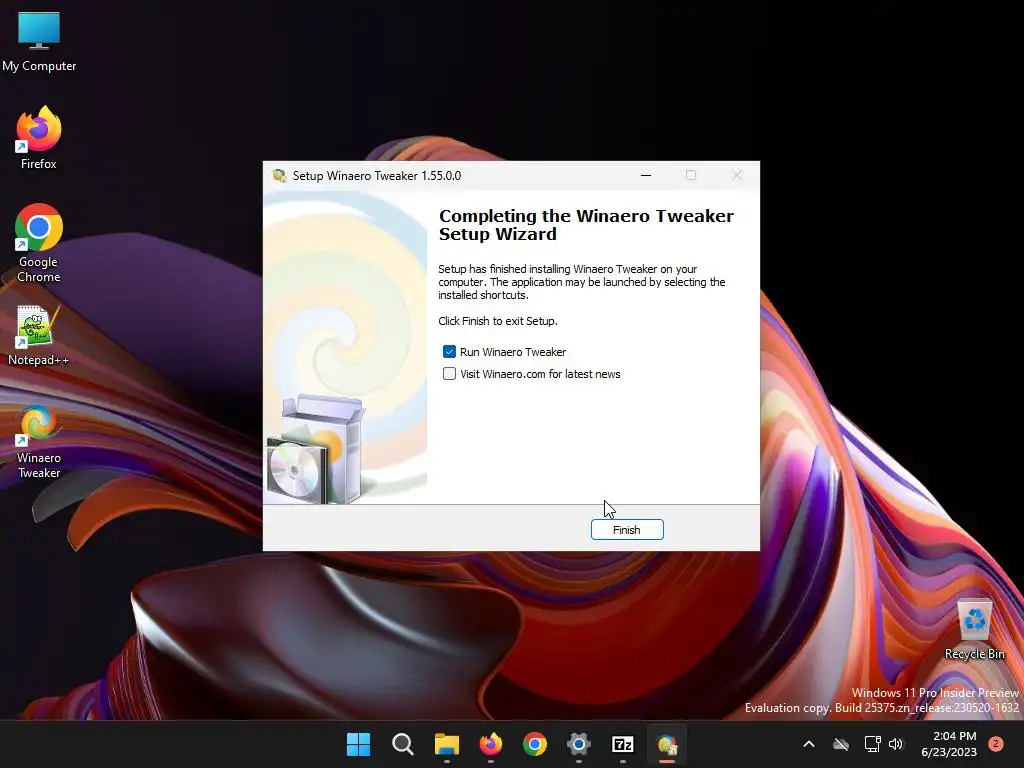The height and width of the screenshot is (768, 1024).
Task: Open Settings gear in taskbar
Action: 579,744
